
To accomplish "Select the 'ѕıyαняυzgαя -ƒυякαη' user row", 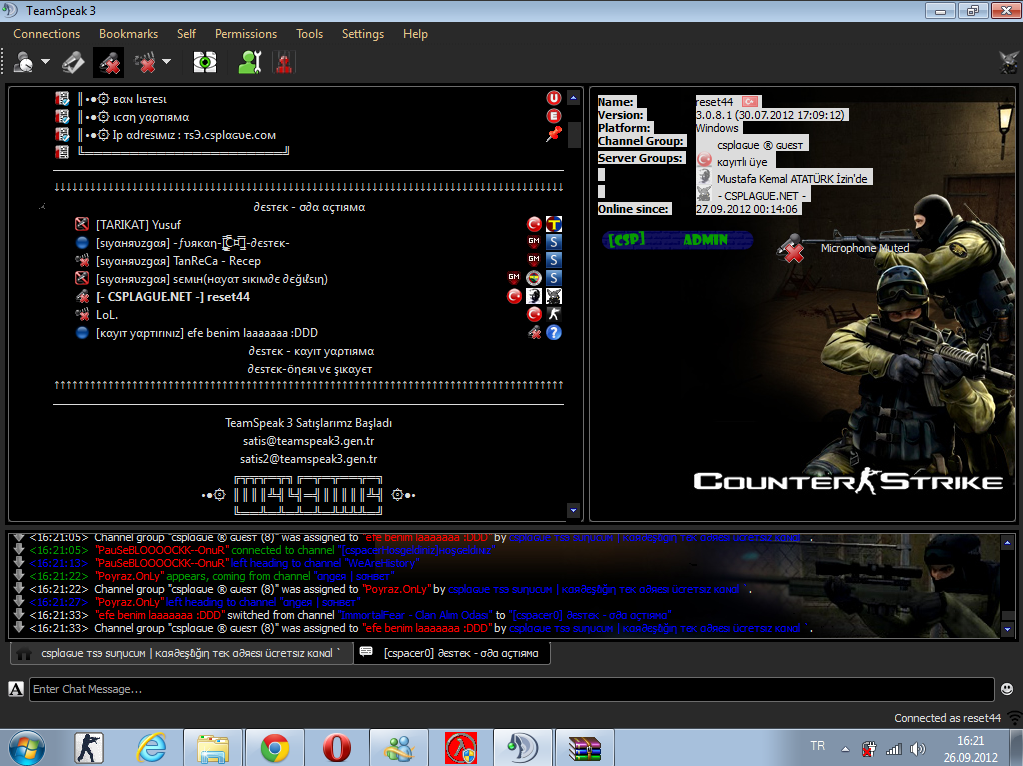I will [x=307, y=243].
